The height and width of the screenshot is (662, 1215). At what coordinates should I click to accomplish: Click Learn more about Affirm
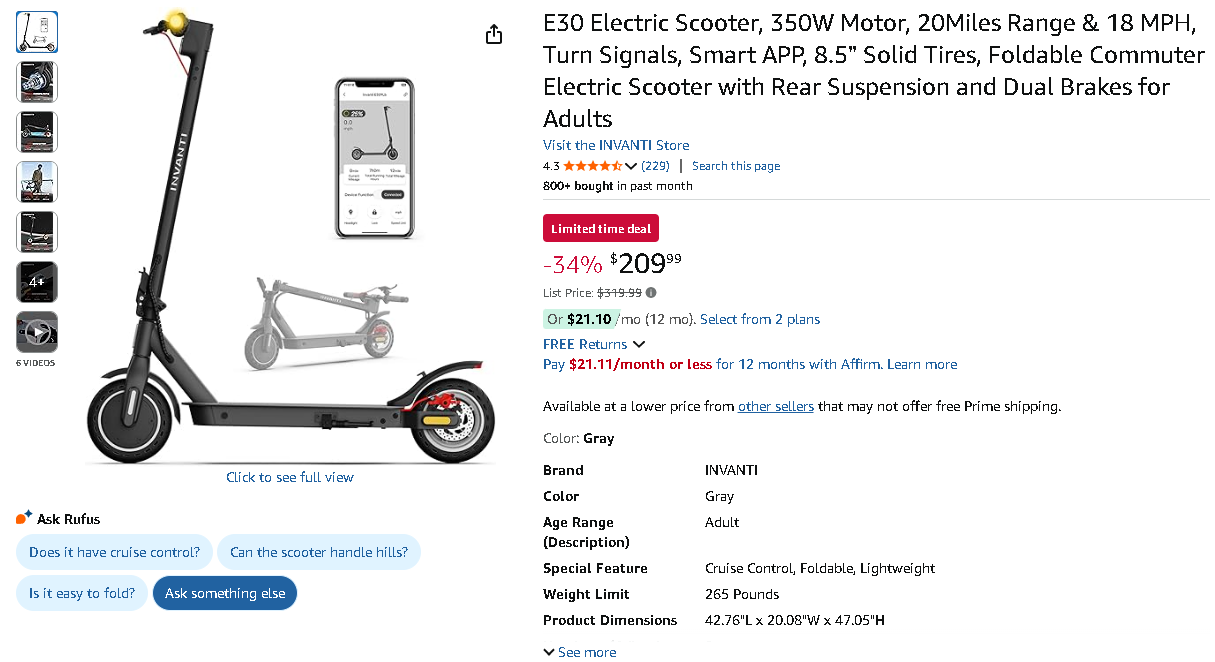click(x=922, y=364)
